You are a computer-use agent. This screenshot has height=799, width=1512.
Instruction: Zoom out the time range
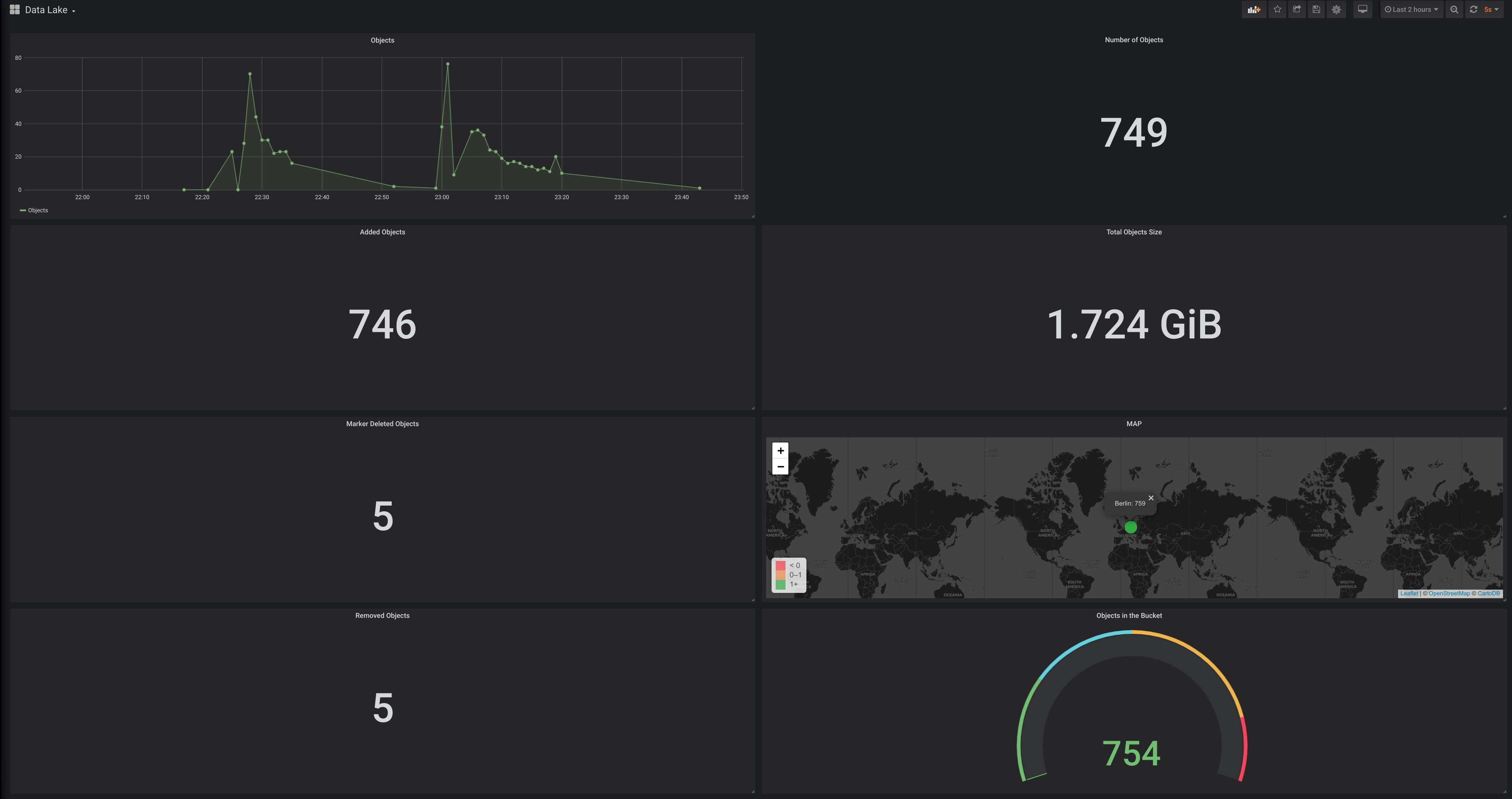[x=1454, y=9]
